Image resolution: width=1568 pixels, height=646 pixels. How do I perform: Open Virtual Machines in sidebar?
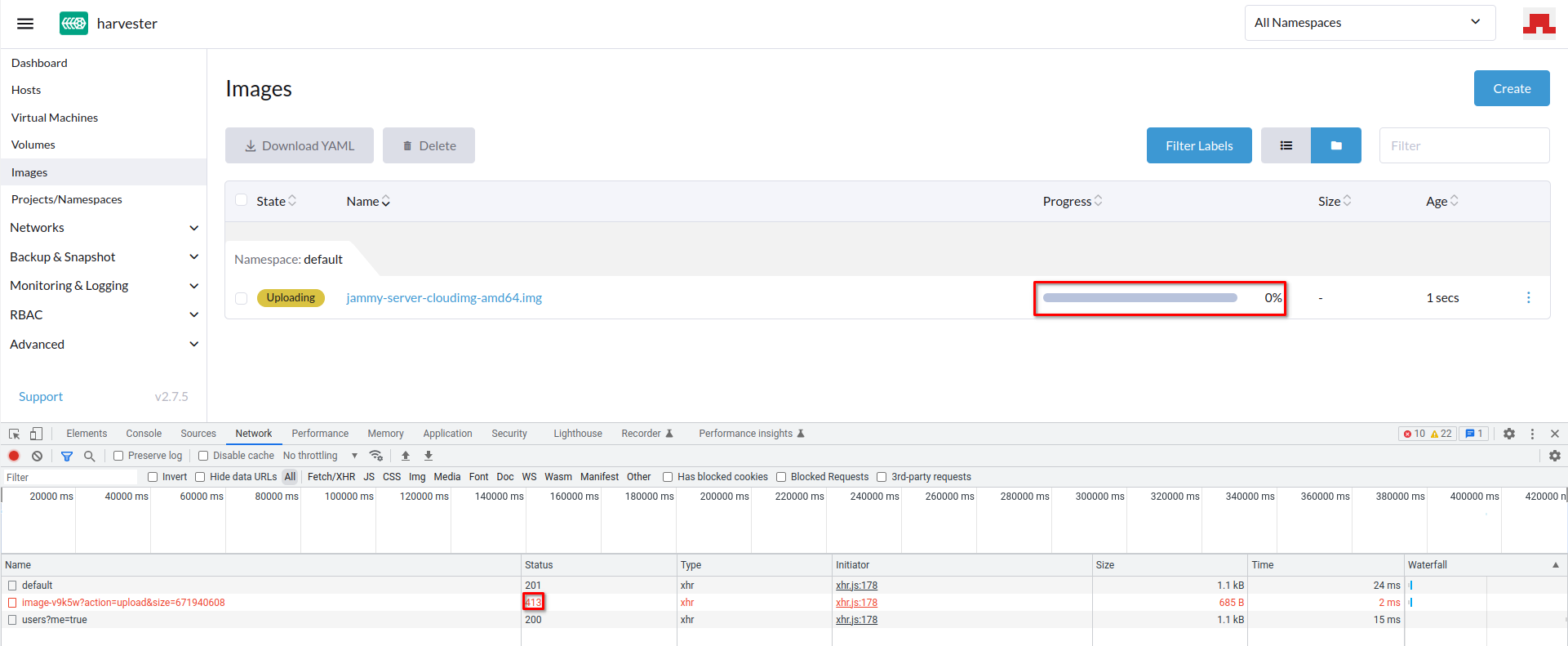55,118
